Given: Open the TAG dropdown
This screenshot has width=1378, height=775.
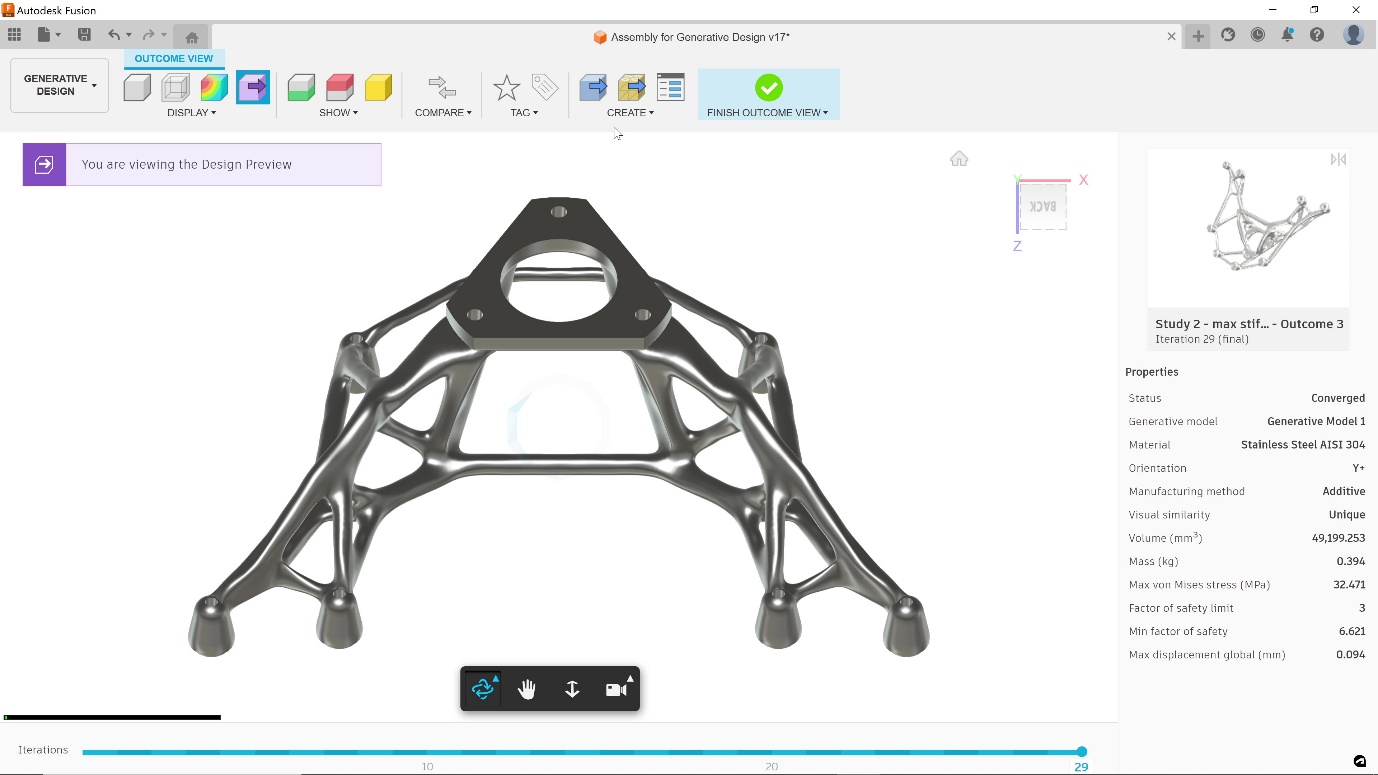Looking at the screenshot, I should tap(521, 112).
